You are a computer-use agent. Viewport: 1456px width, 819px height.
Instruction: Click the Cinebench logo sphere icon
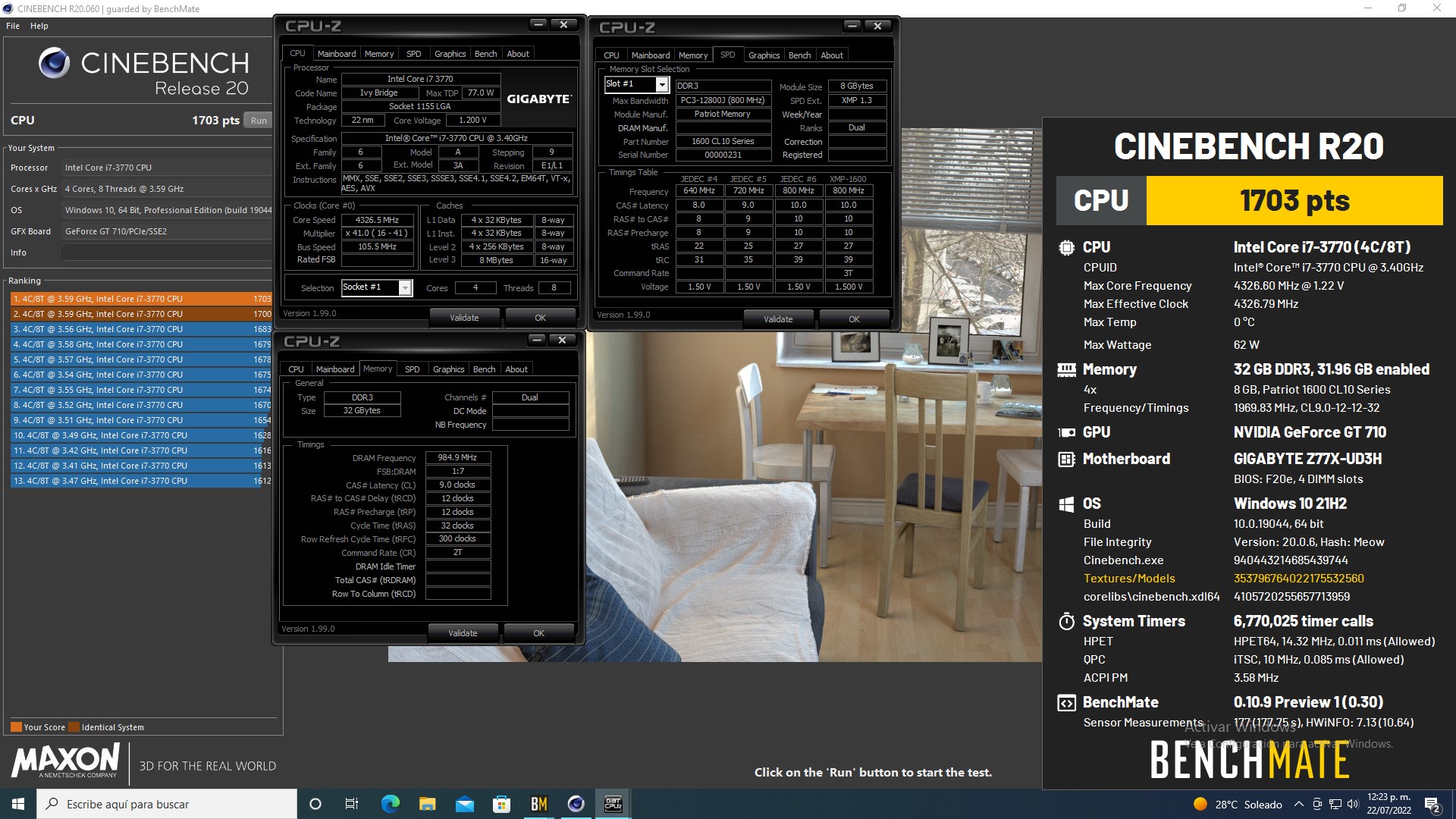(54, 63)
